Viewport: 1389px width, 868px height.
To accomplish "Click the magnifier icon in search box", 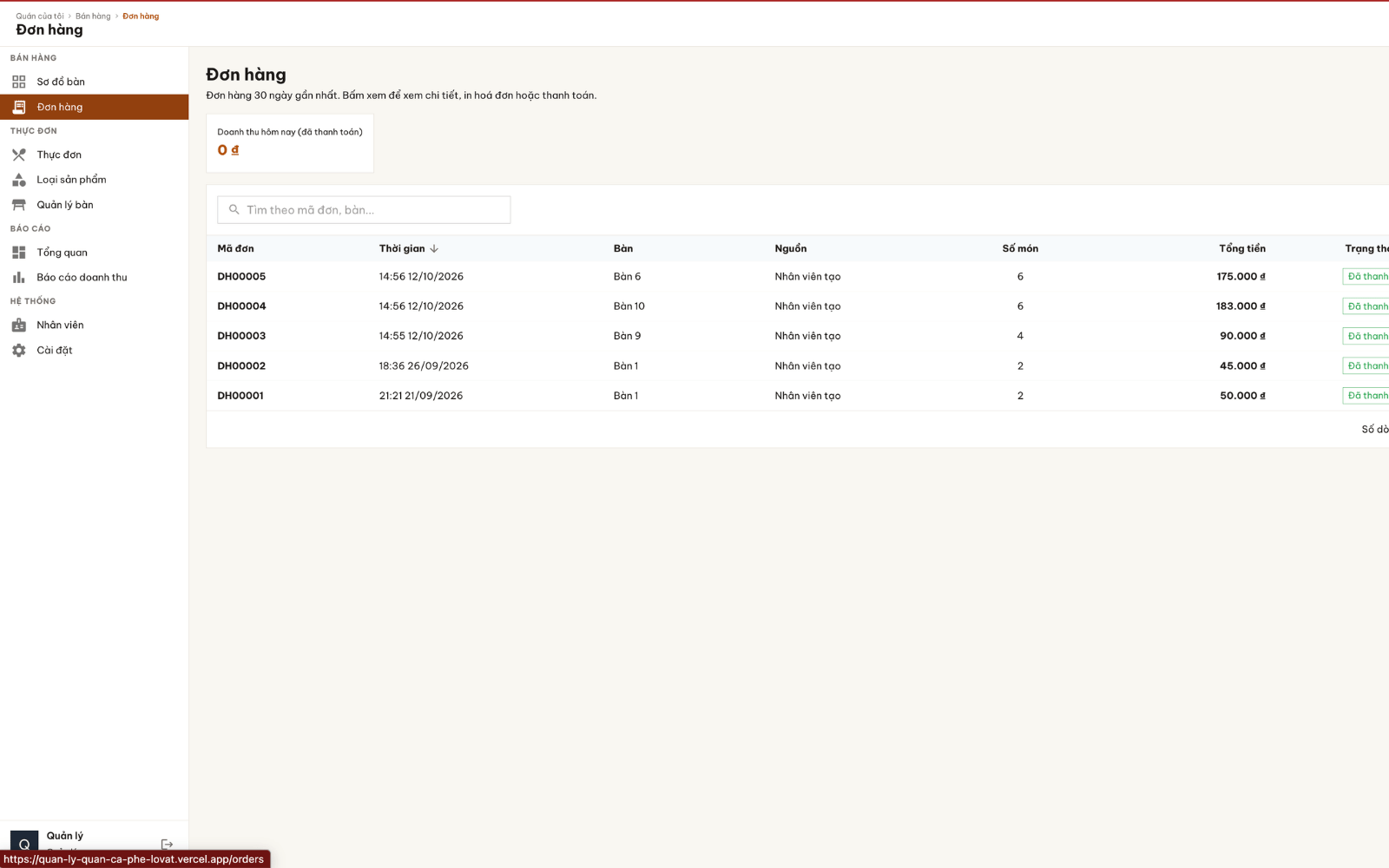I will 234,209.
